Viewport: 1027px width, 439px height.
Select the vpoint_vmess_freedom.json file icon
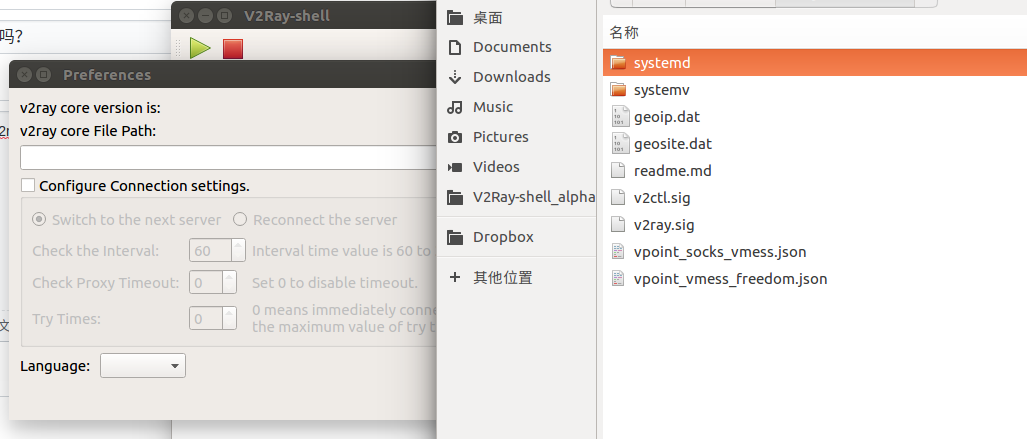[618, 278]
